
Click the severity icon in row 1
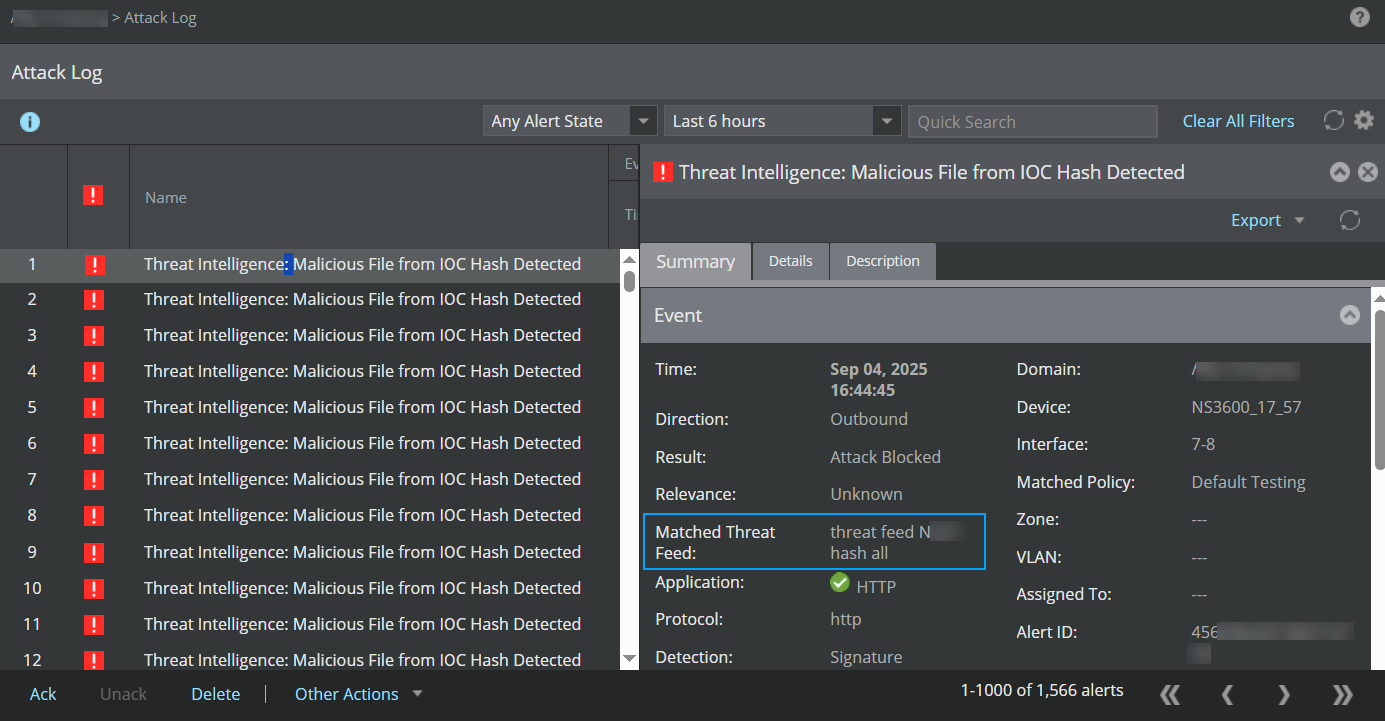pyautogui.click(x=95, y=265)
